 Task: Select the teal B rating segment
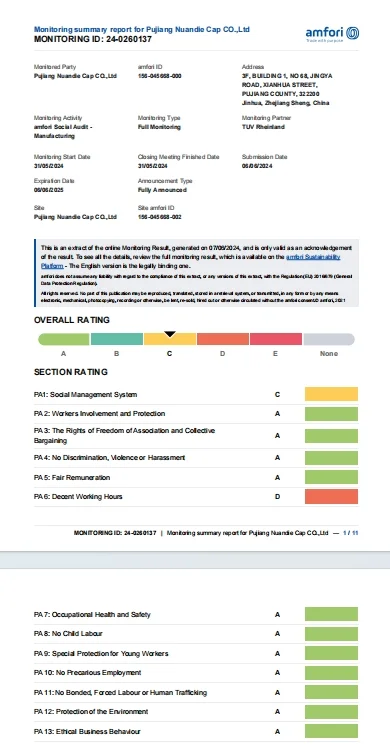click(x=117, y=339)
